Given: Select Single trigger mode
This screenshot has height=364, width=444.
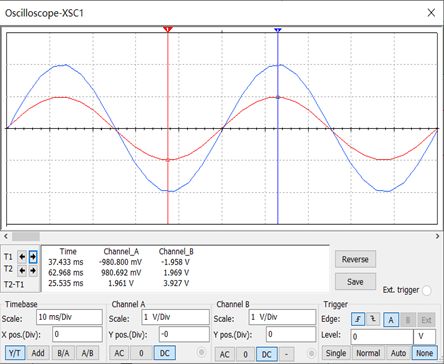Looking at the screenshot, I should 336,353.
